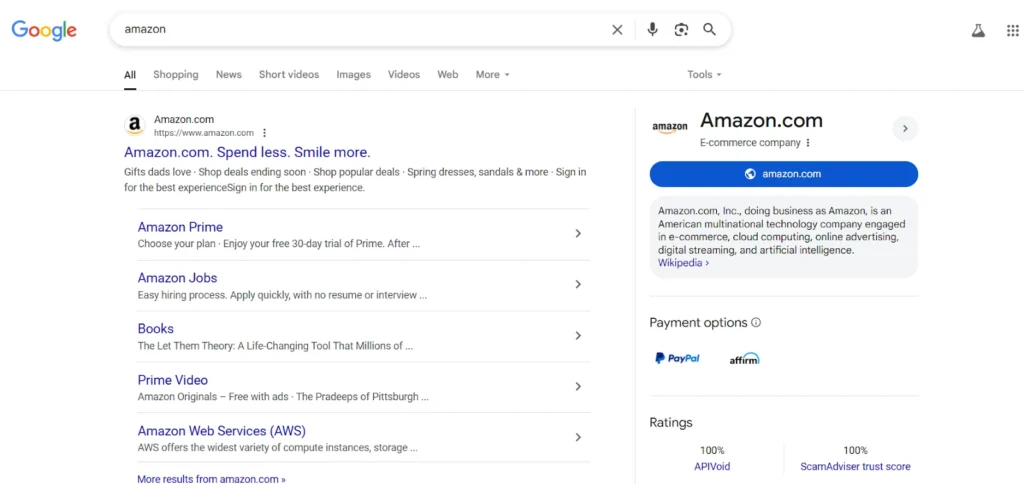Click the blue amazon.com button
This screenshot has width=1024, height=484.
[783, 174]
